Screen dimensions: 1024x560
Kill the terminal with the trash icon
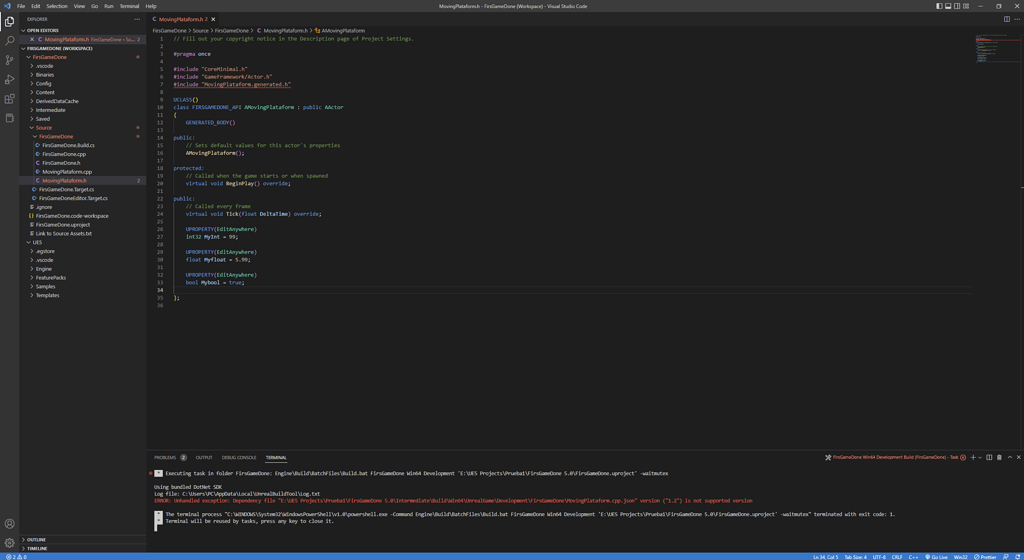pyautogui.click(x=999, y=458)
